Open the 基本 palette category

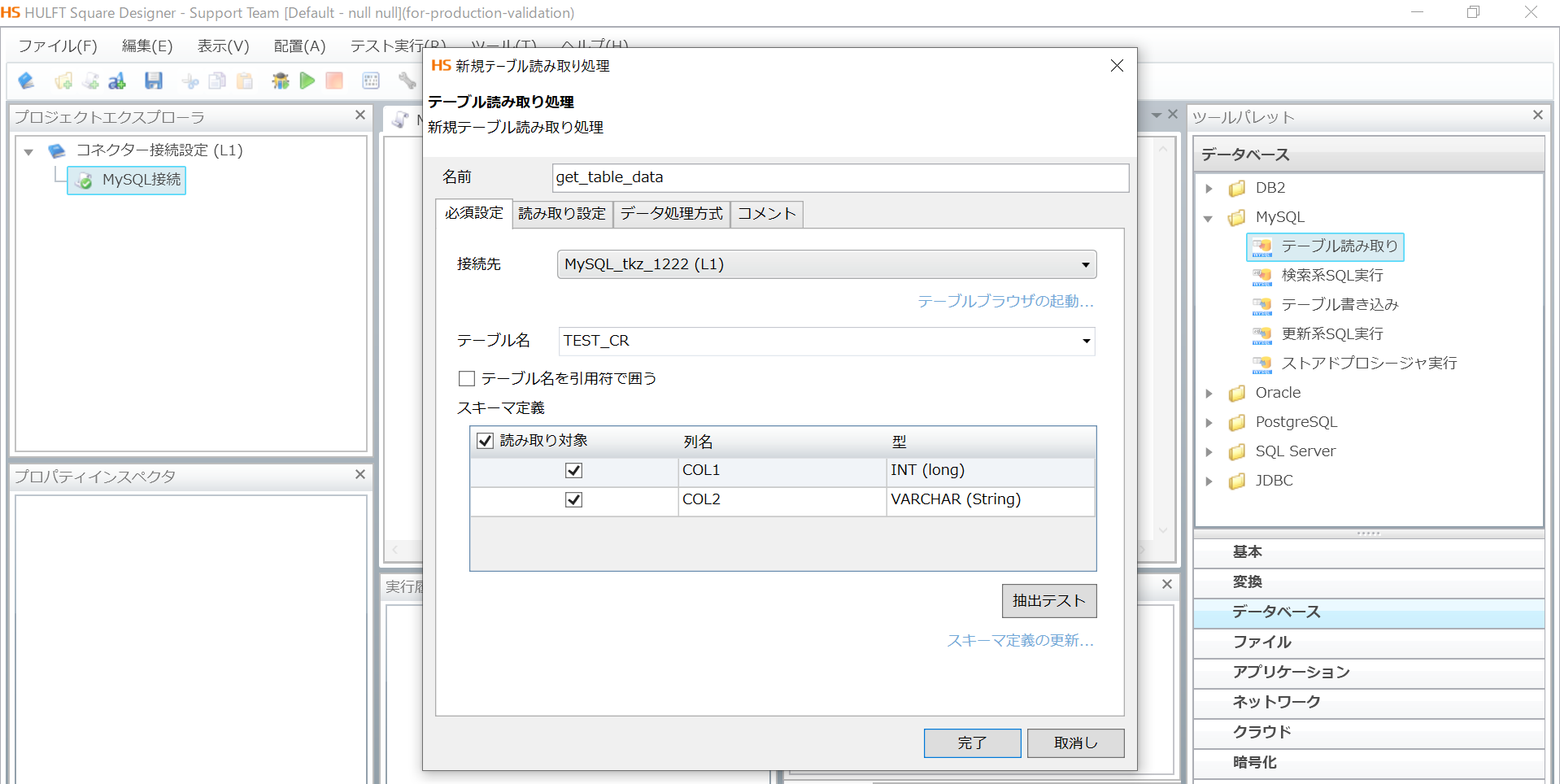pos(1369,552)
